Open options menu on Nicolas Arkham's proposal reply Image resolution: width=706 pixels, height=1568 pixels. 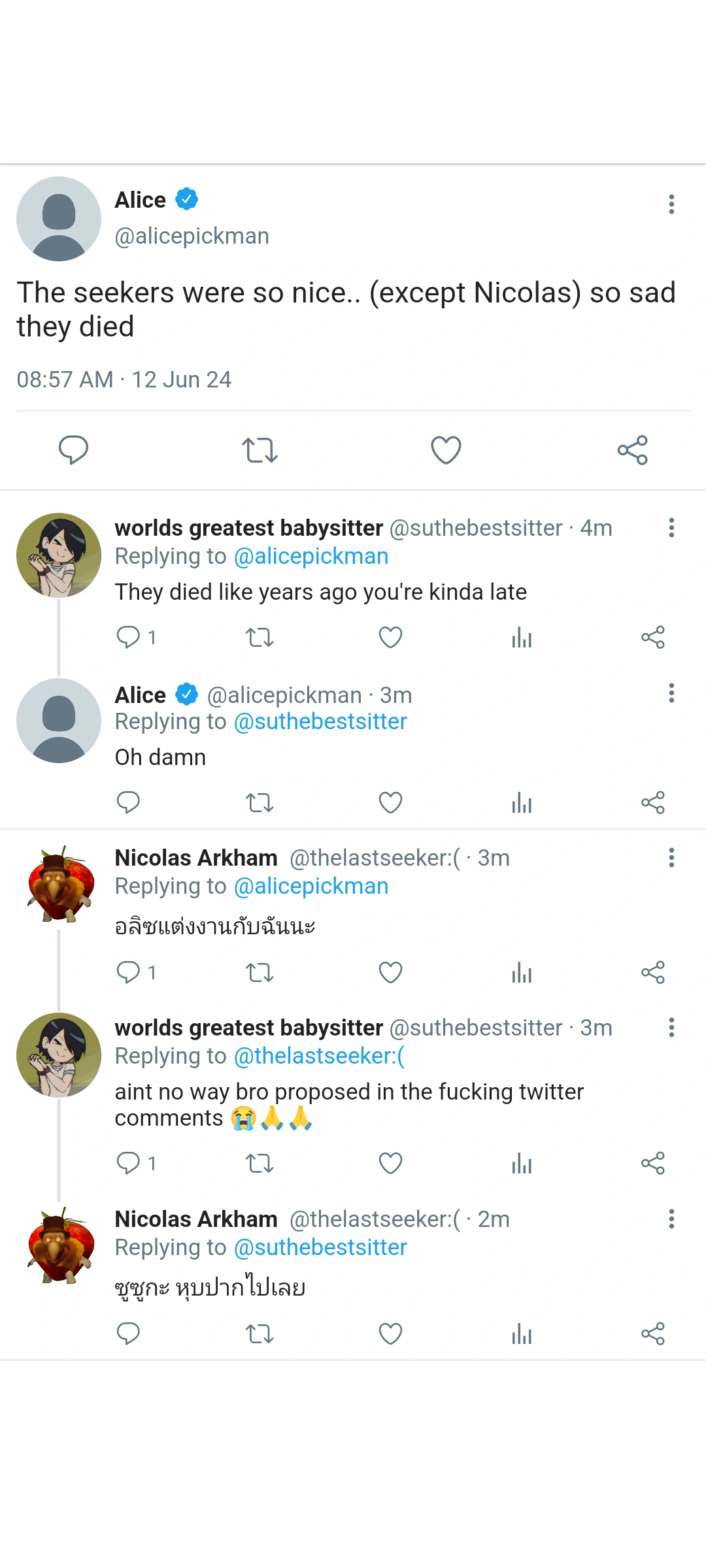[671, 858]
